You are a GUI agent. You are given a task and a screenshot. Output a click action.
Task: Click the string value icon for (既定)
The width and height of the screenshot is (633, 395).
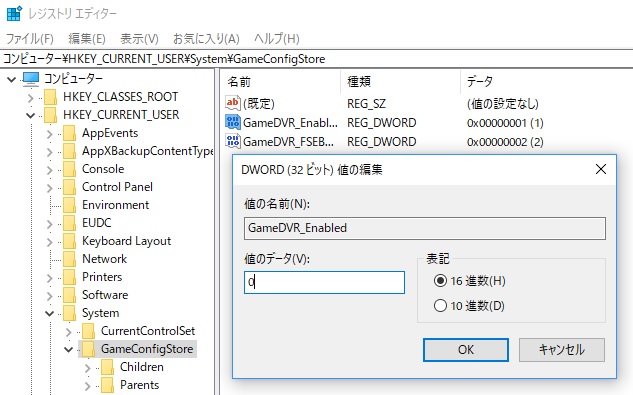coord(233,103)
